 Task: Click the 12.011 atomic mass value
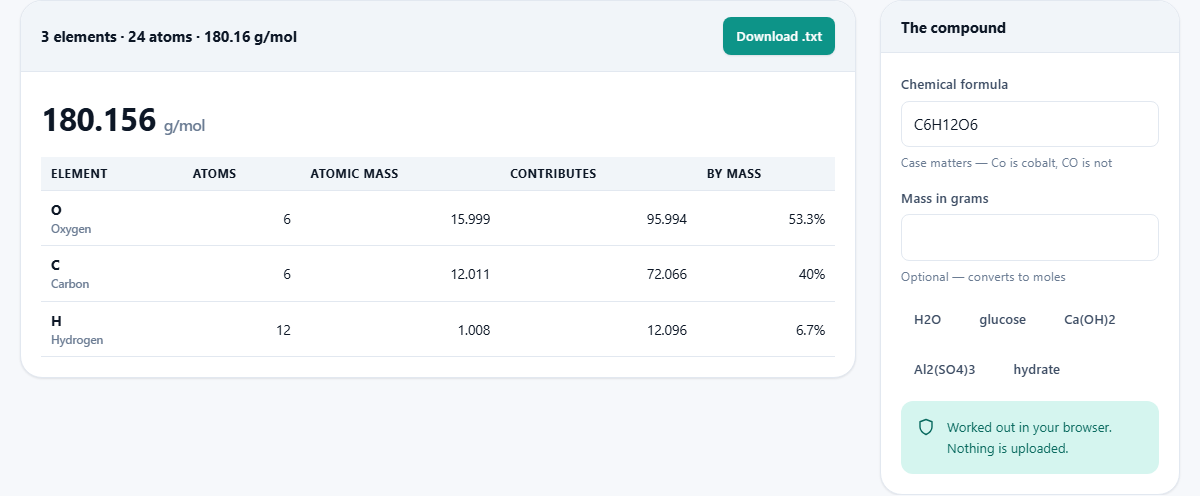[470, 274]
